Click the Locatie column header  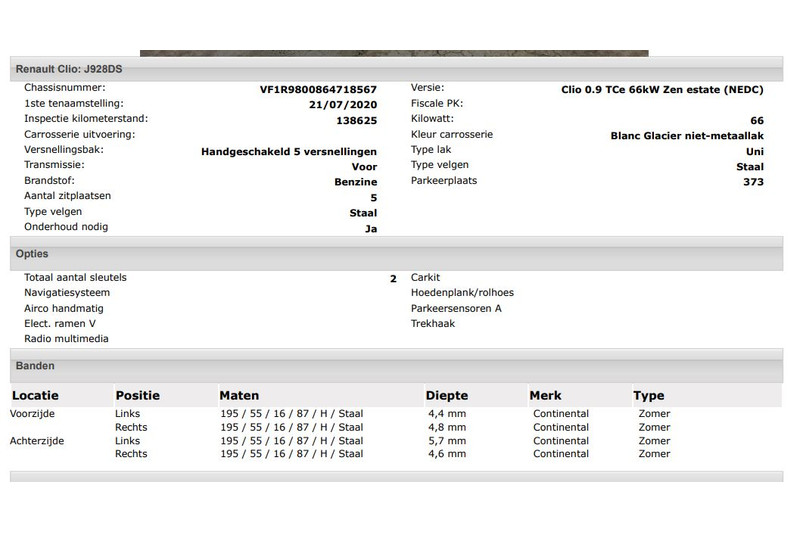tap(35, 395)
